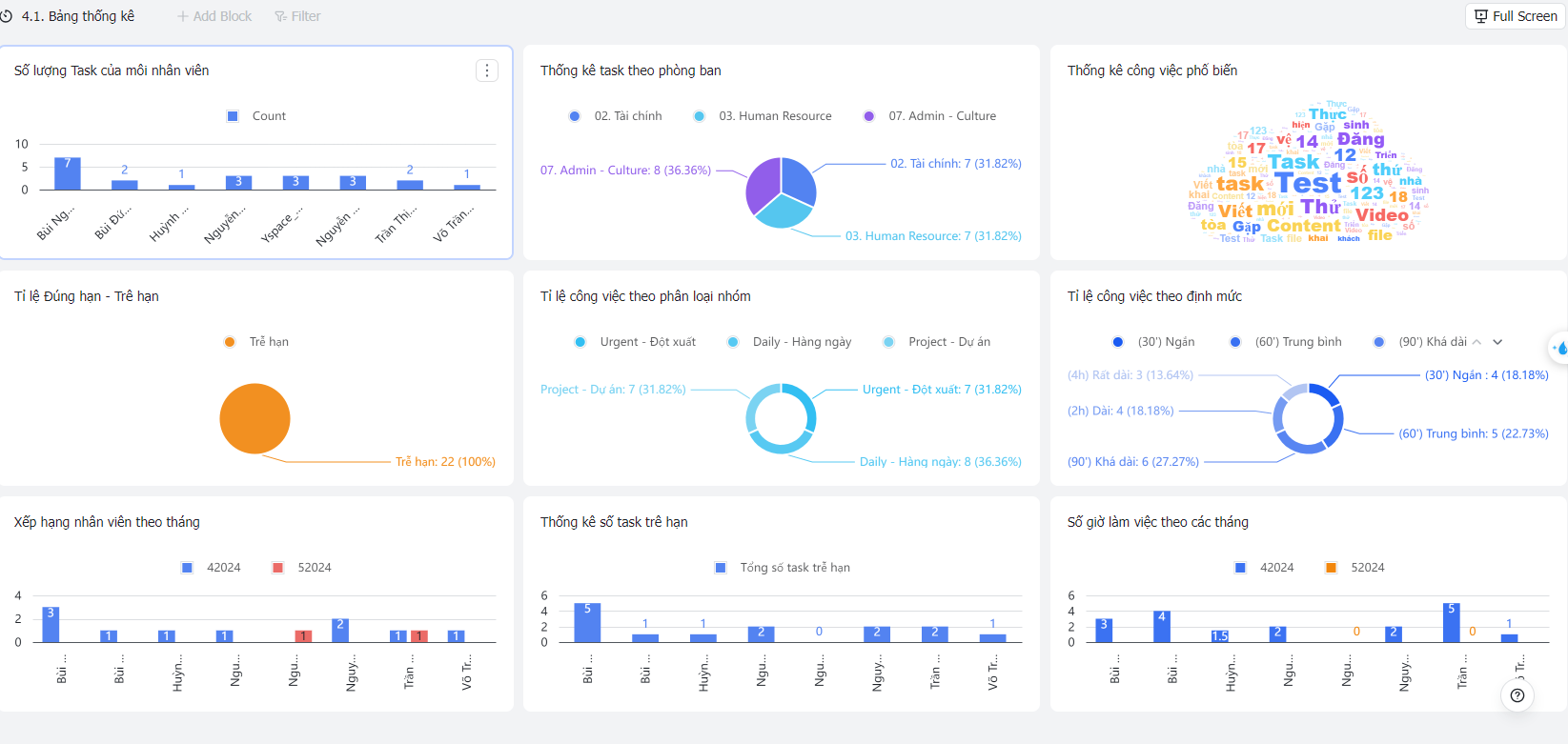
Task: Toggle the 07. Admin - Culture legend item
Action: point(929,116)
